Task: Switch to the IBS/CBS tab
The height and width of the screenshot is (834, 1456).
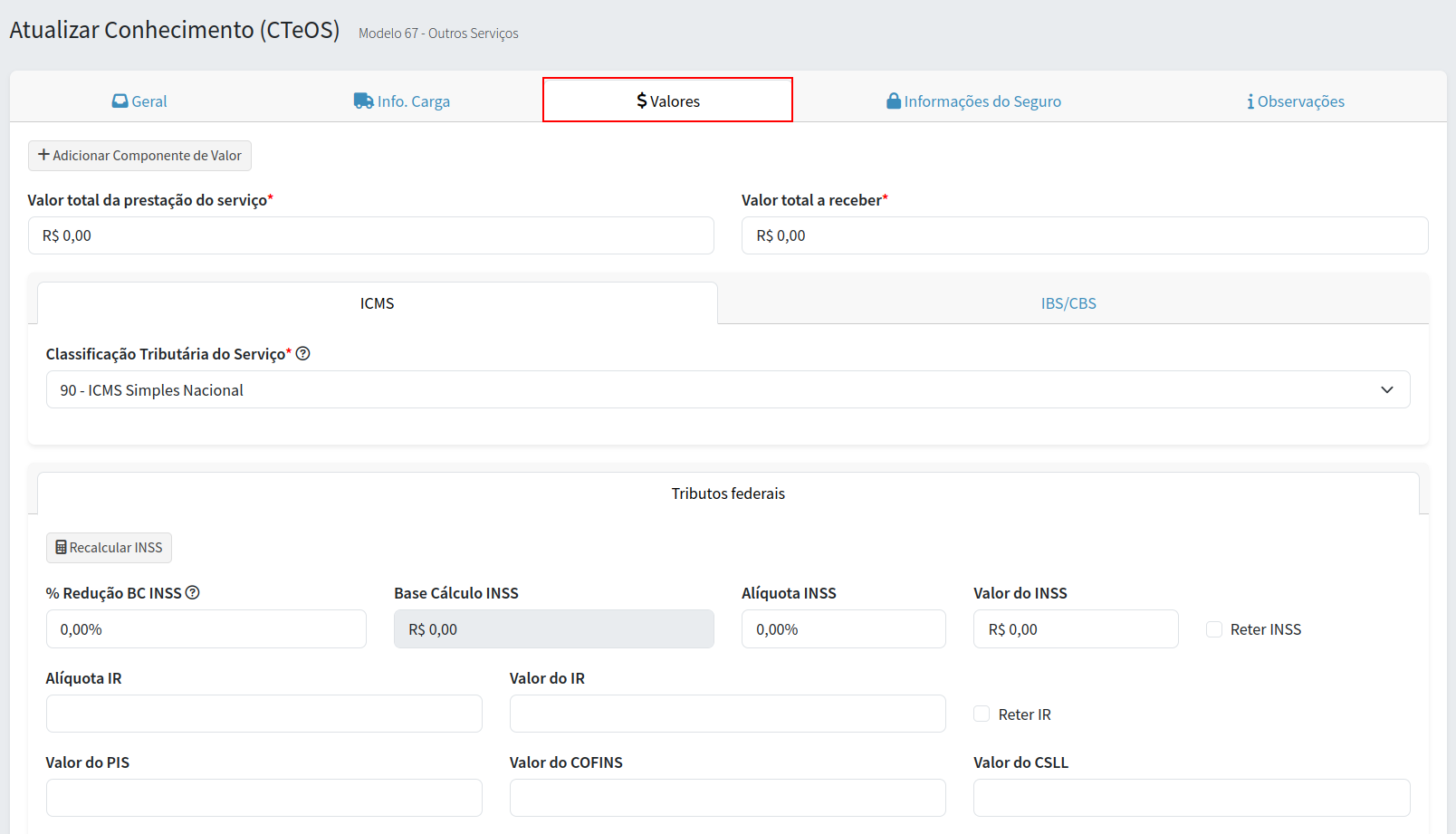Action: pos(1068,303)
